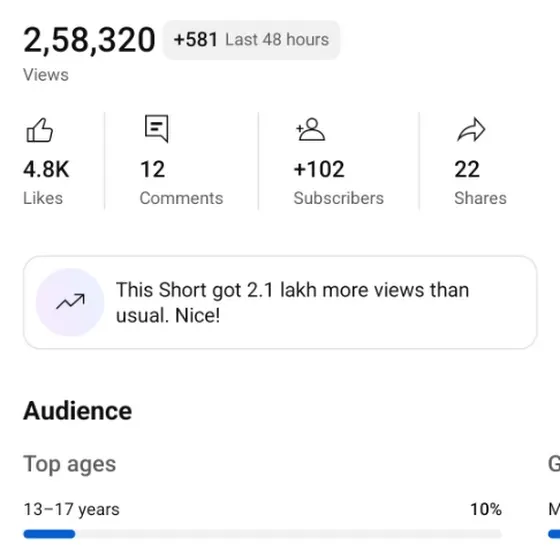
Task: Select the 2,58,320 view count
Action: tap(89, 40)
